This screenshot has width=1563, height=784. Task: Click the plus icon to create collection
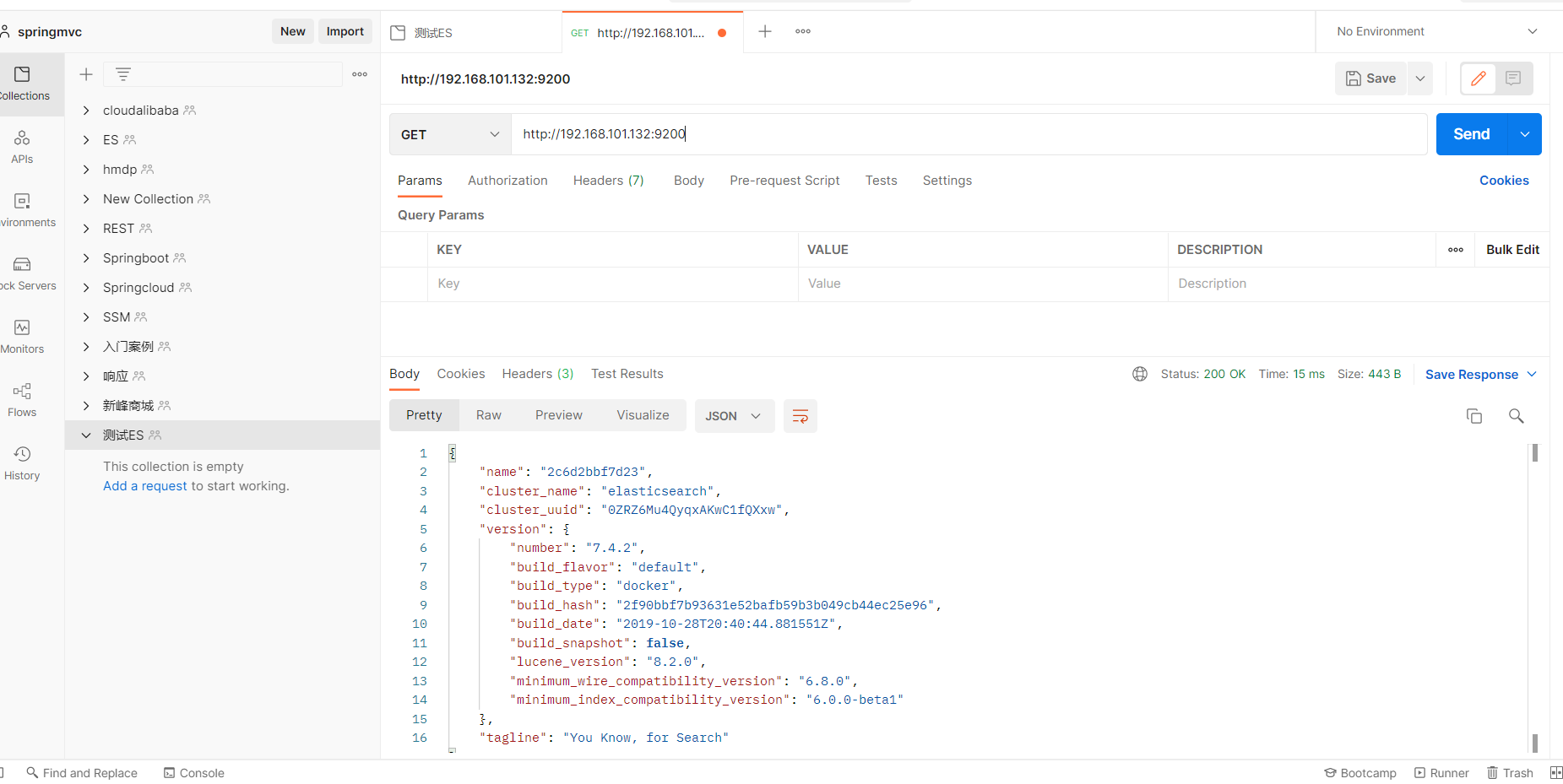point(86,74)
